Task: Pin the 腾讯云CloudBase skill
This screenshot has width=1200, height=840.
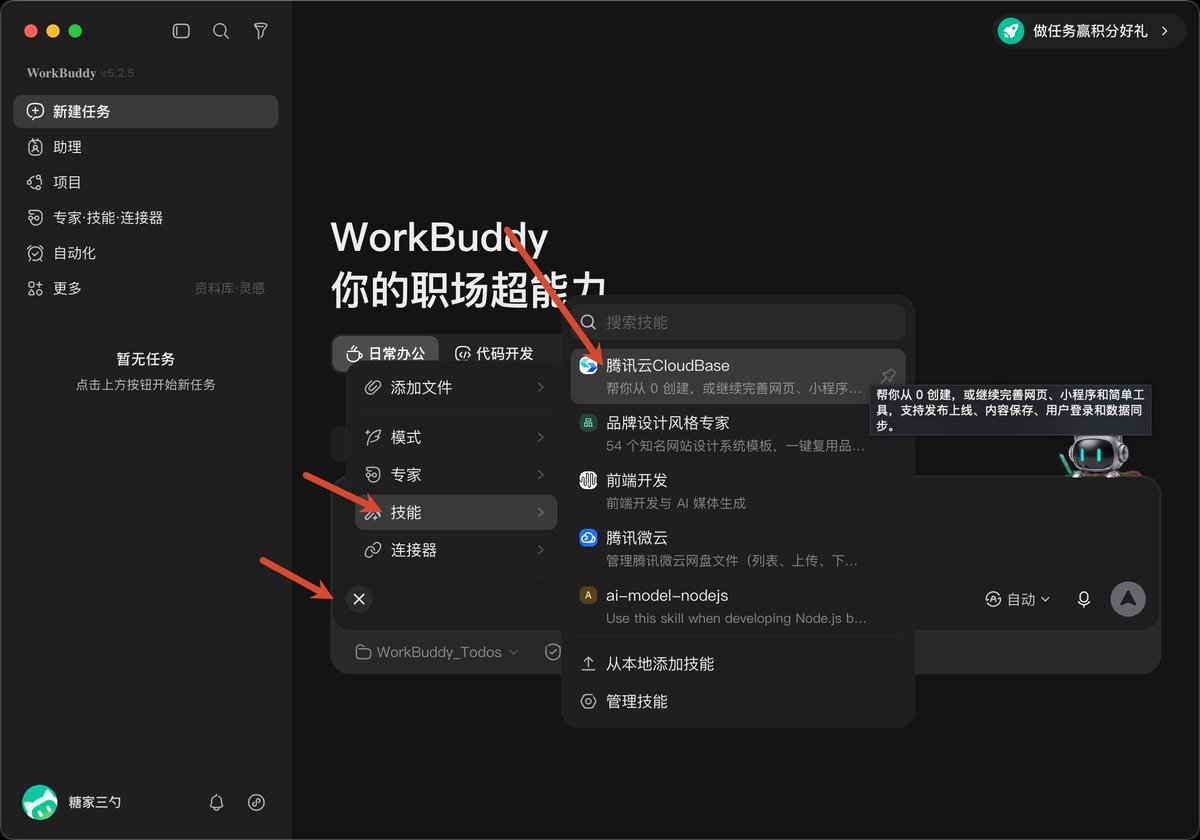Action: pos(887,376)
